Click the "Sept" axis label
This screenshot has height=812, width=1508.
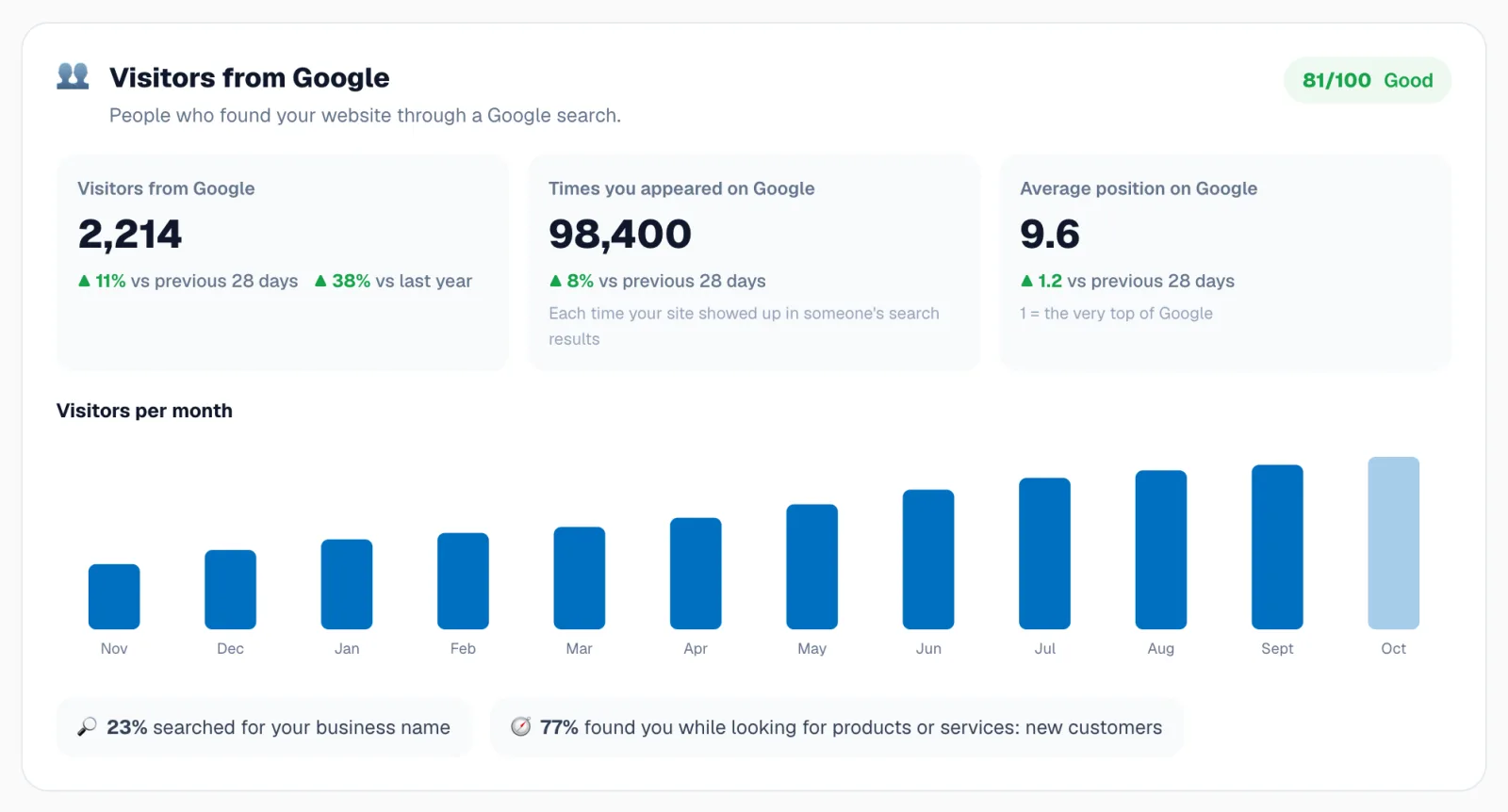click(x=1277, y=648)
